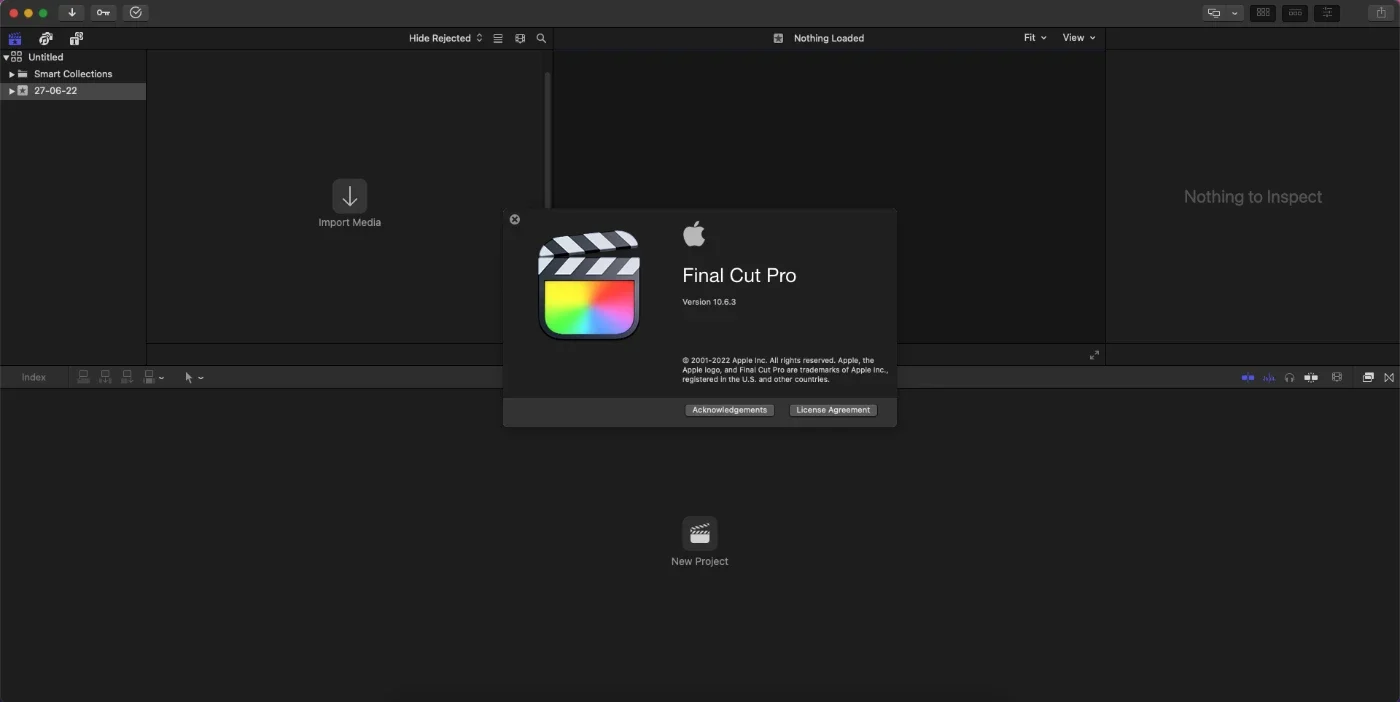
Task: Expand the 27-06-22 event triangle
Action: coord(12,91)
